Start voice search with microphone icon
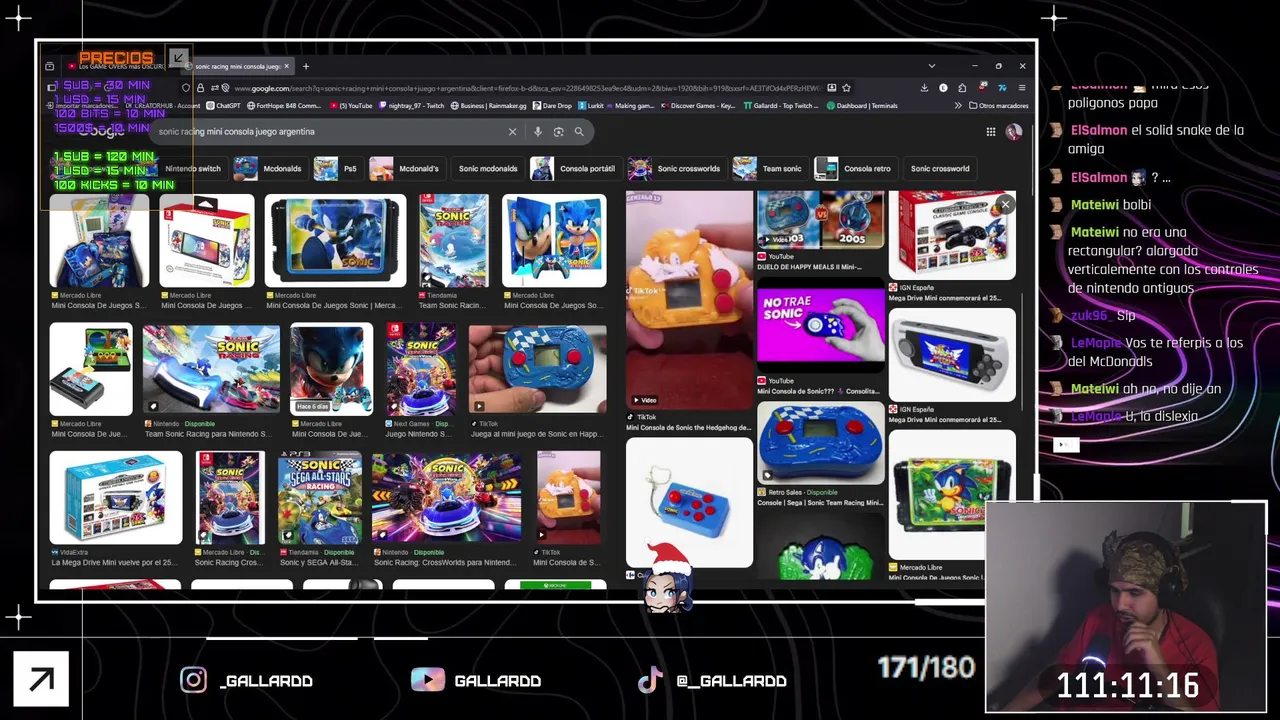Image resolution: width=1280 pixels, height=720 pixels. click(538, 131)
